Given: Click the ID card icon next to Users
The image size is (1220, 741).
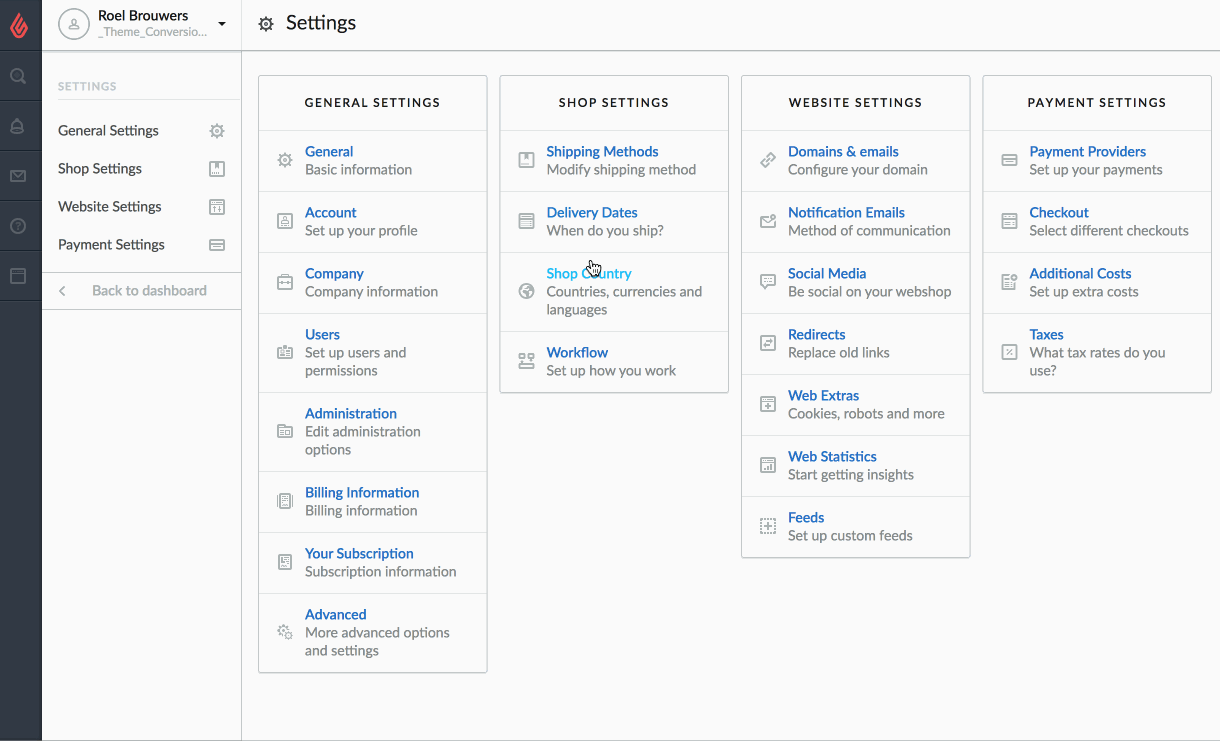Looking at the screenshot, I should coord(285,352).
